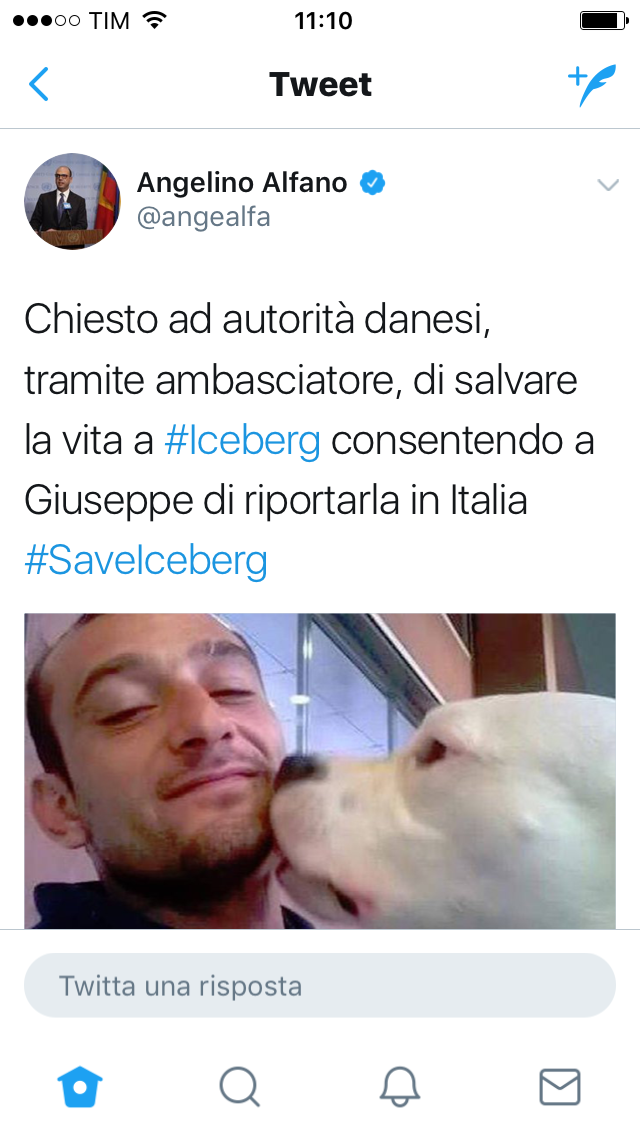Tap the 11:10 clock in status bar
The image size is (640, 1136).
323,20
